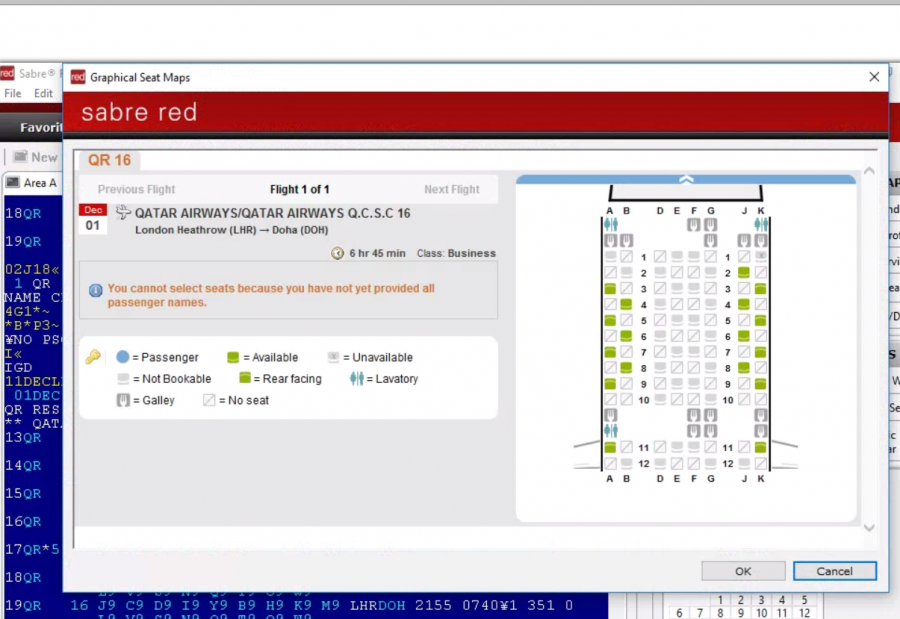
Task: Select available seat 6B on the seat map
Action: click(x=626, y=336)
